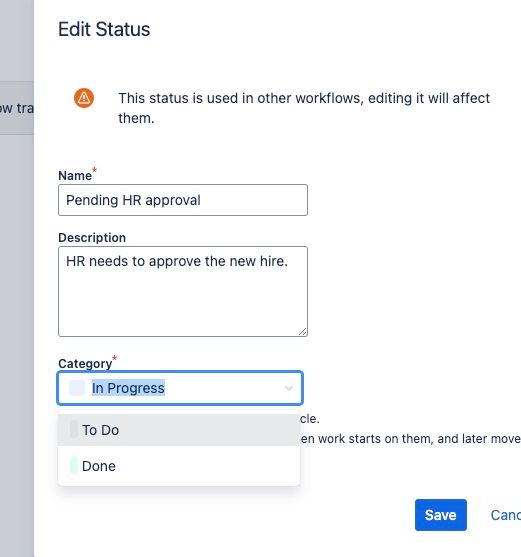Click the description box resize grip
The image size is (521, 557).
(x=303, y=332)
